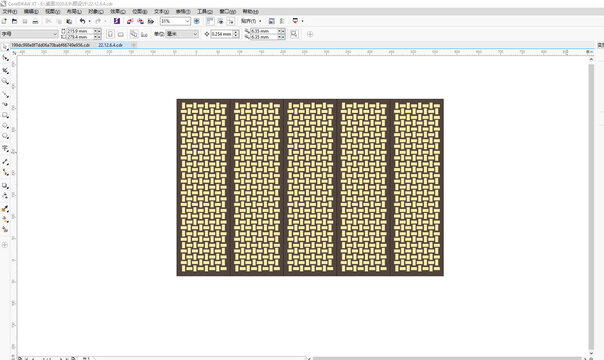This screenshot has height=360, width=604.
Task: Click the brown lattice panel artwork
Action: tap(310, 187)
